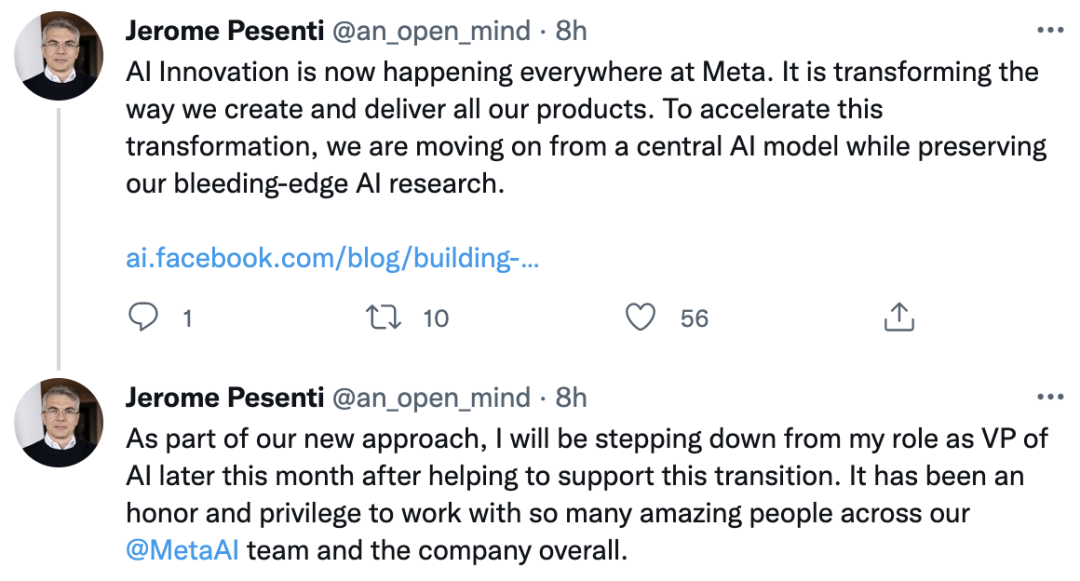Open the 8h timestamp of first tweet
Viewport: 1080px width, 581px height.
tap(571, 31)
